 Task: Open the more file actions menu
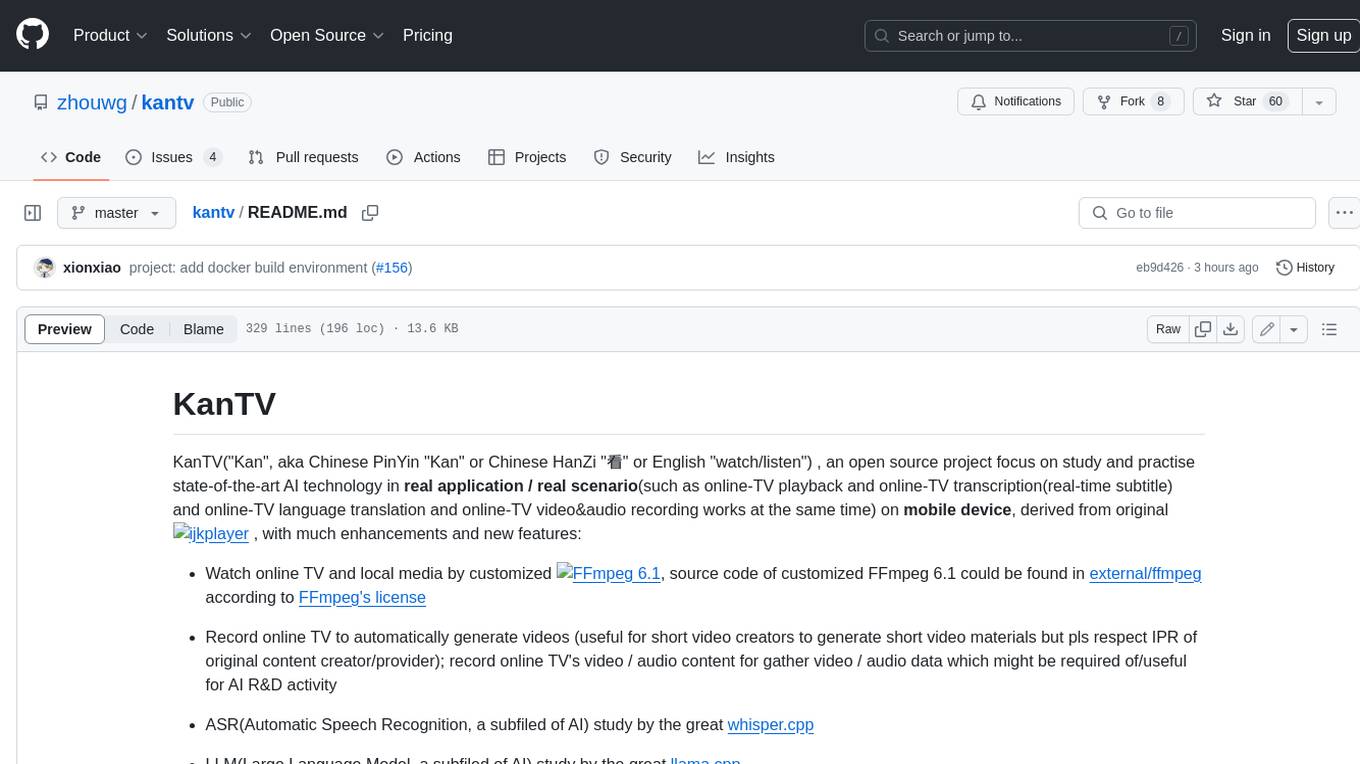point(1344,213)
